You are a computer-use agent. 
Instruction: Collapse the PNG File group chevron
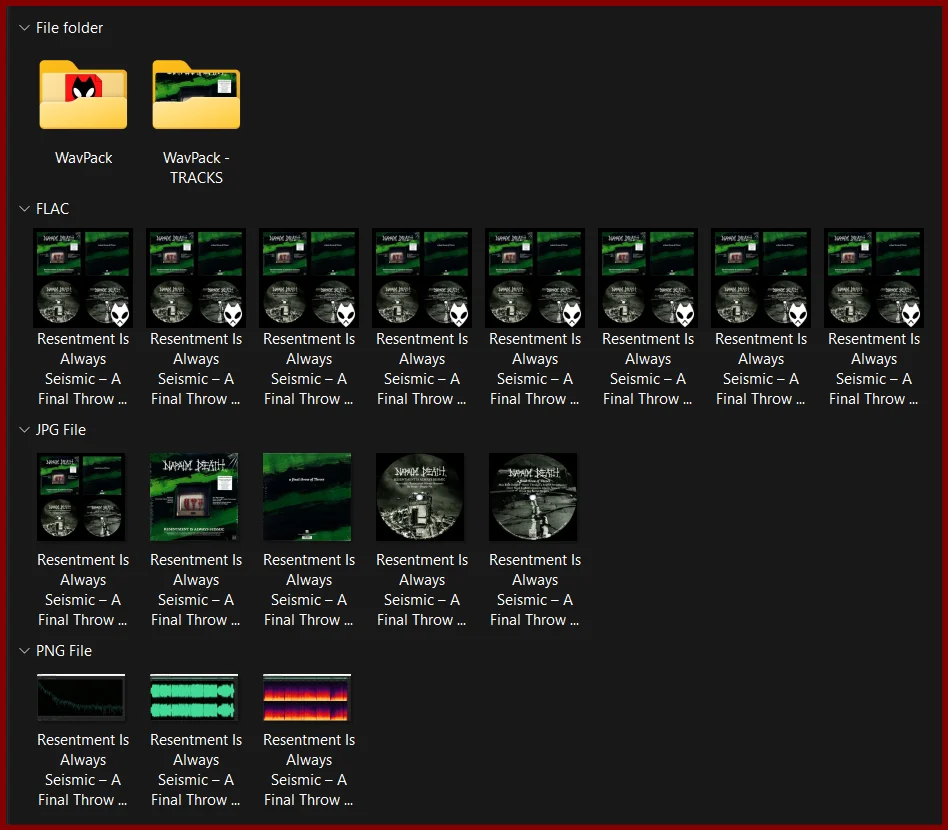24,651
